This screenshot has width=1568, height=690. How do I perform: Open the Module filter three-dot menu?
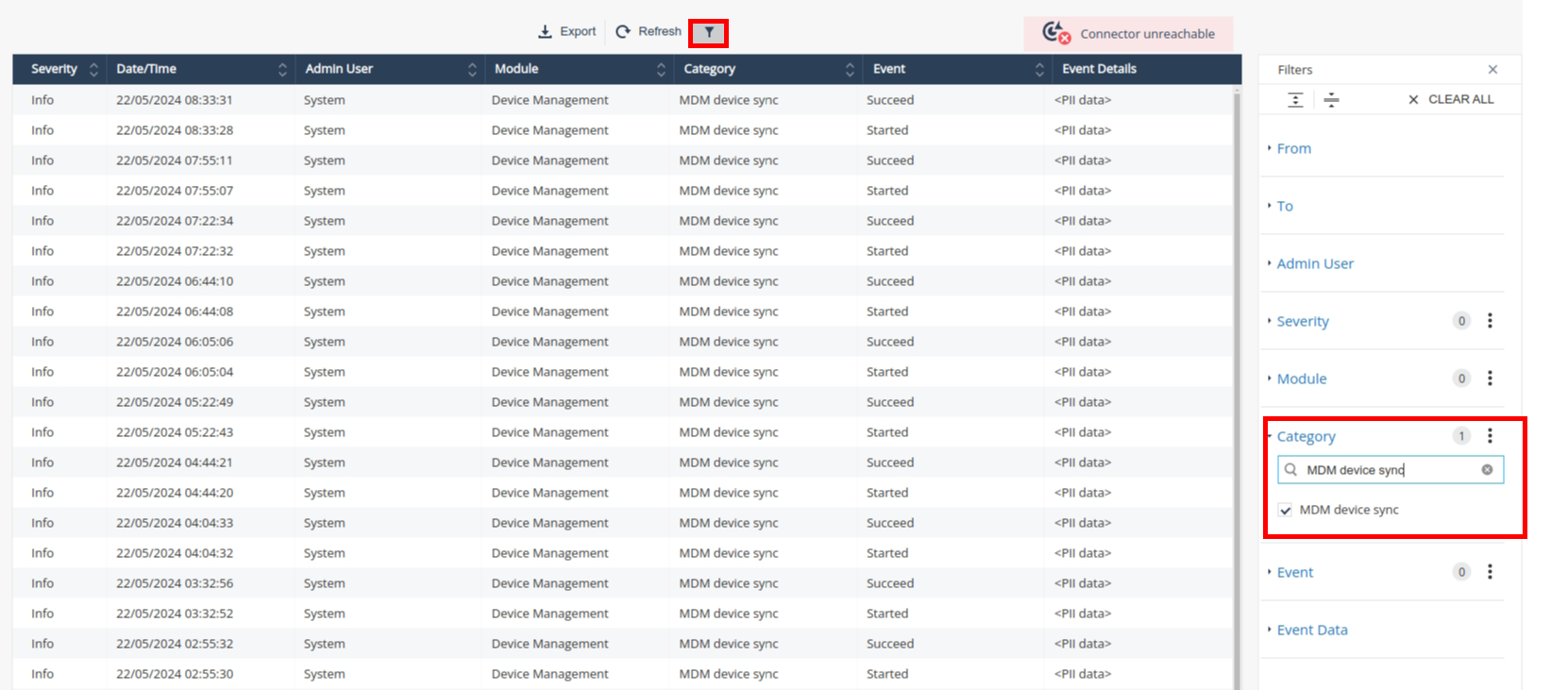tap(1490, 379)
